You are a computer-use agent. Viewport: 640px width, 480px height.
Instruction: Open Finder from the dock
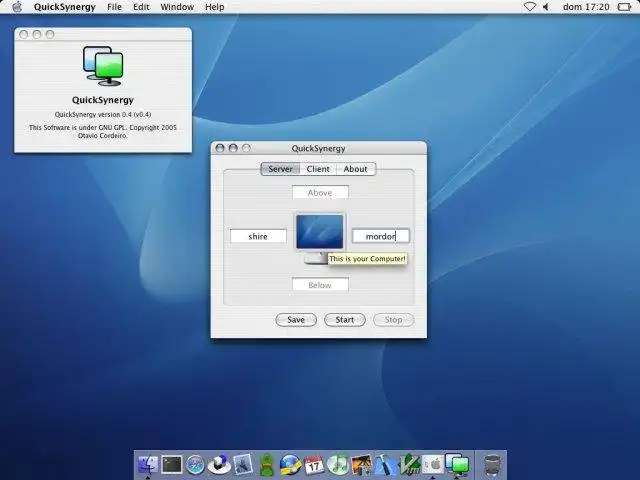click(x=148, y=464)
